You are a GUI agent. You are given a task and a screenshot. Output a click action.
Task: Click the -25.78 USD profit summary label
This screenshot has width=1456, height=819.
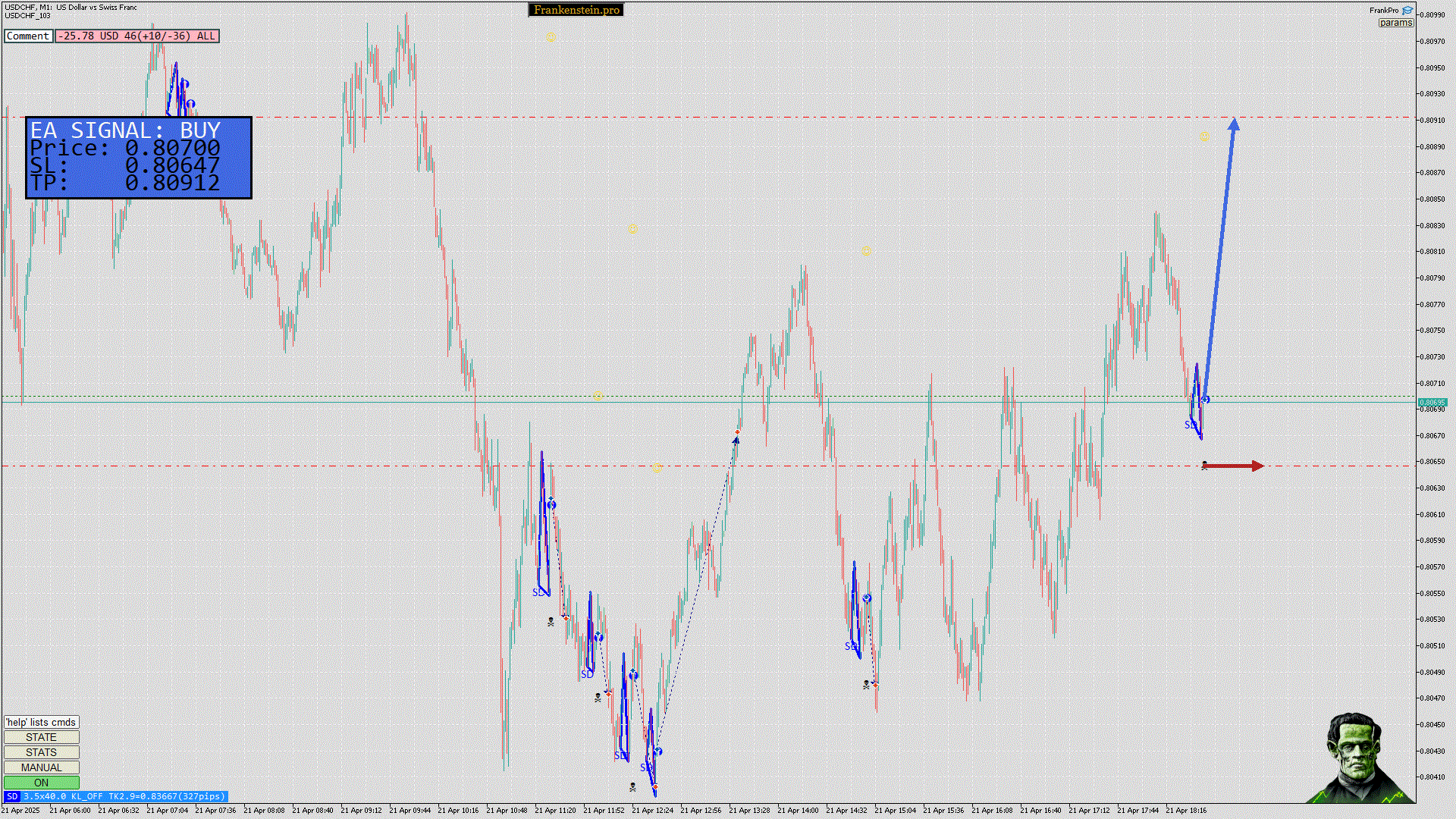pos(136,36)
